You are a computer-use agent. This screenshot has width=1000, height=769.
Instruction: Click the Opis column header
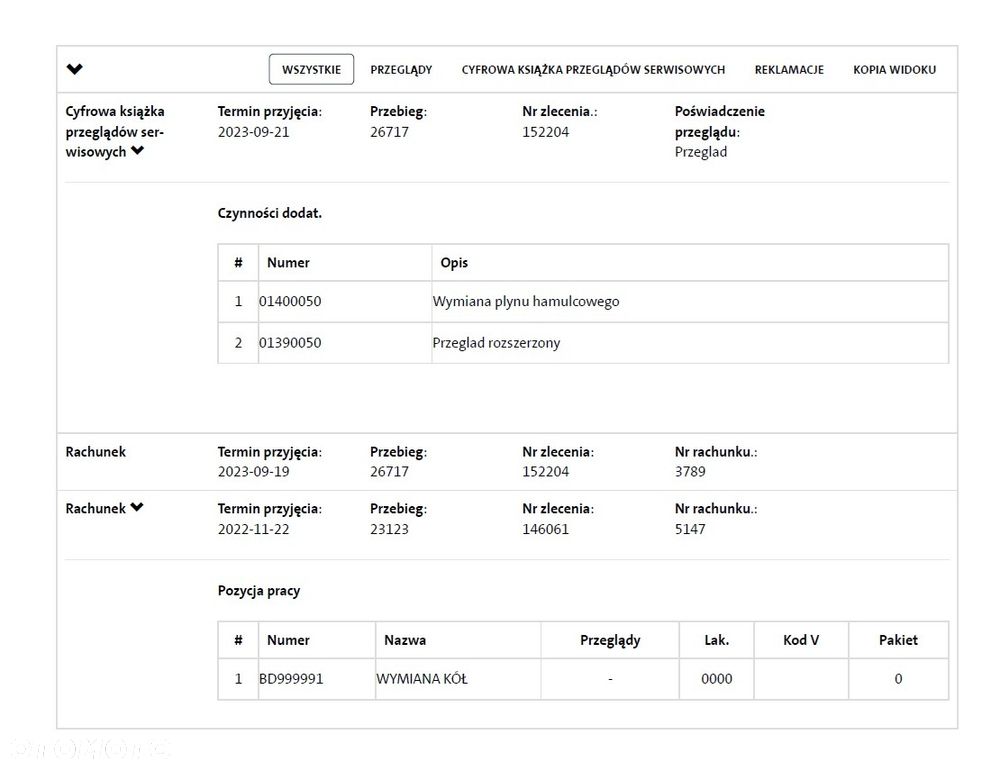[454, 263]
